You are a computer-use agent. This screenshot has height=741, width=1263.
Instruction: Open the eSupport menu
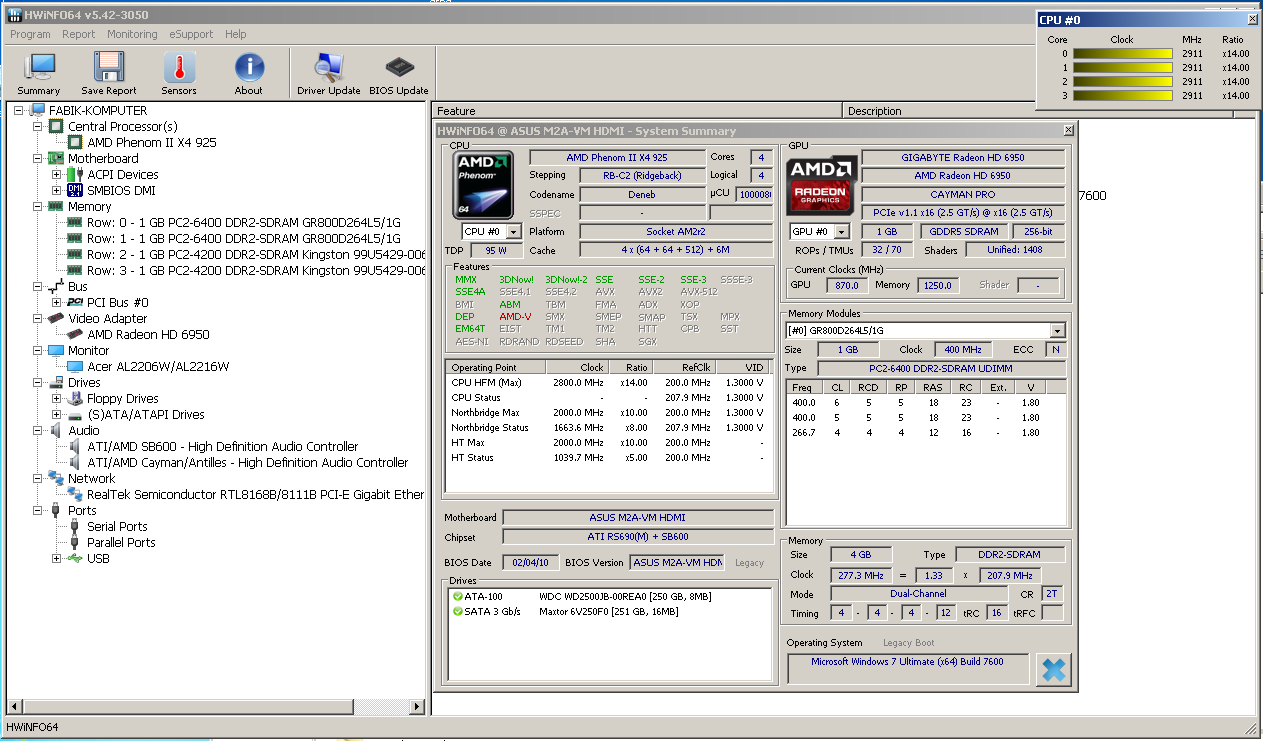coord(191,34)
